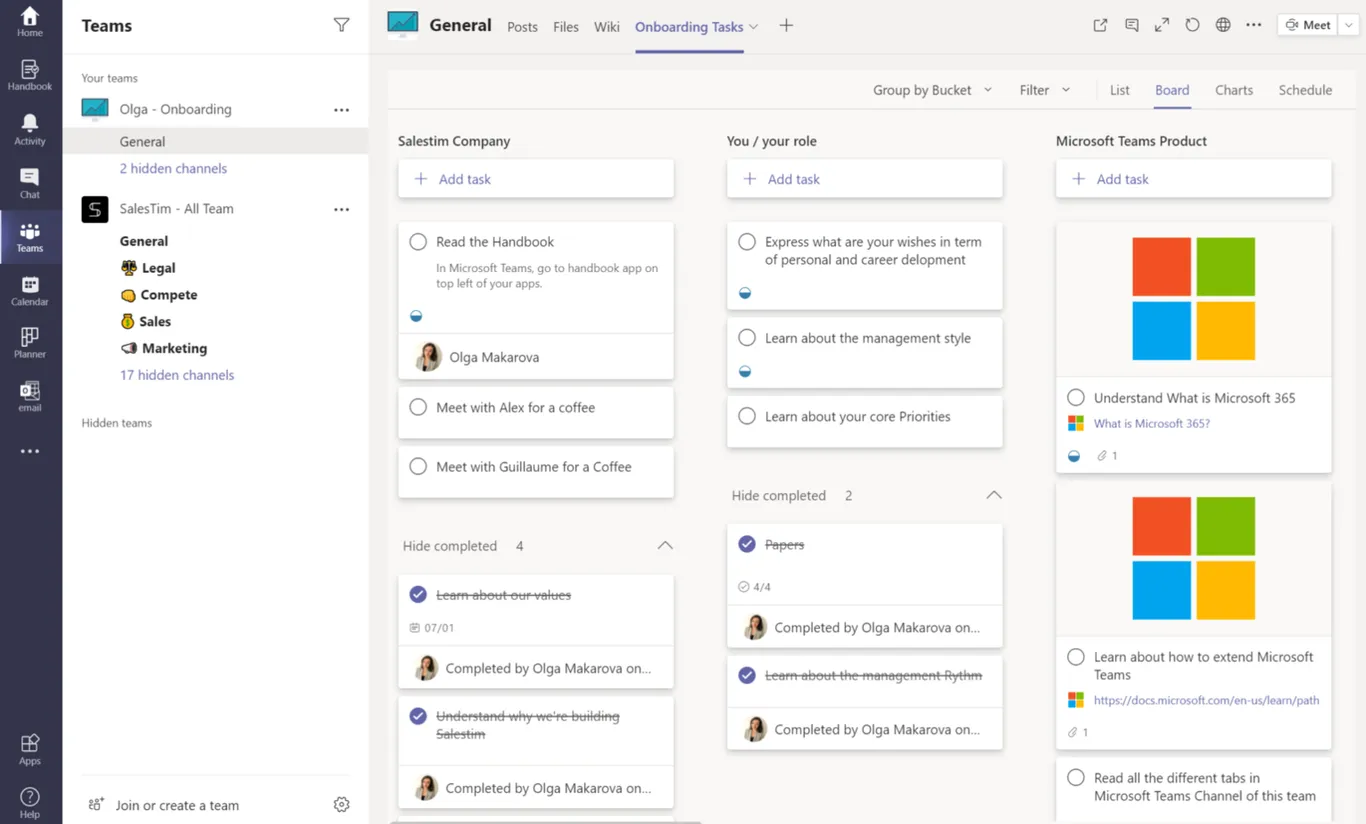Mark Meet with Alex for a coffee complete
The width and height of the screenshot is (1366, 824).
(418, 407)
